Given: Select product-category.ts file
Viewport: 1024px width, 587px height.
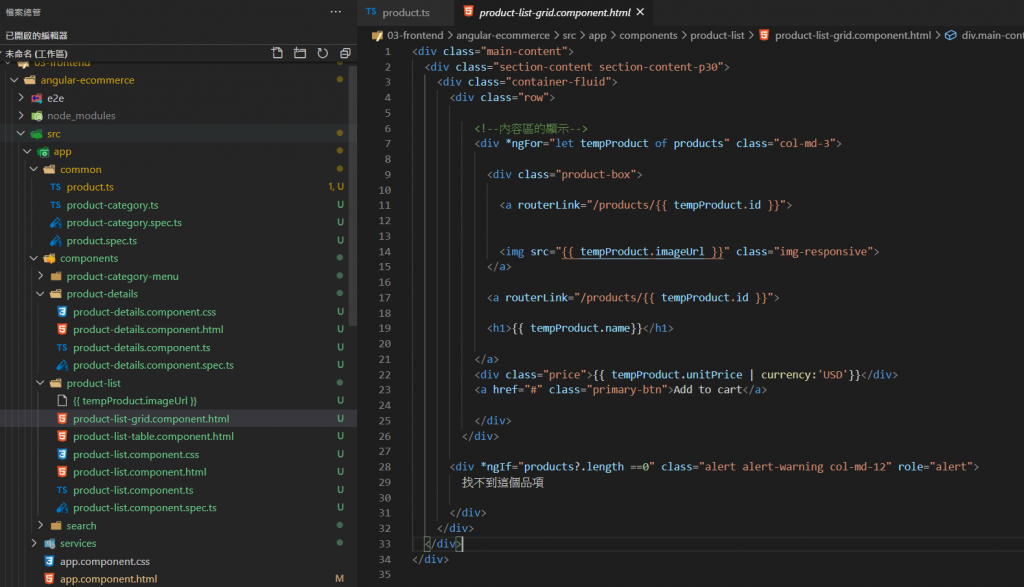Looking at the screenshot, I should pos(112,205).
